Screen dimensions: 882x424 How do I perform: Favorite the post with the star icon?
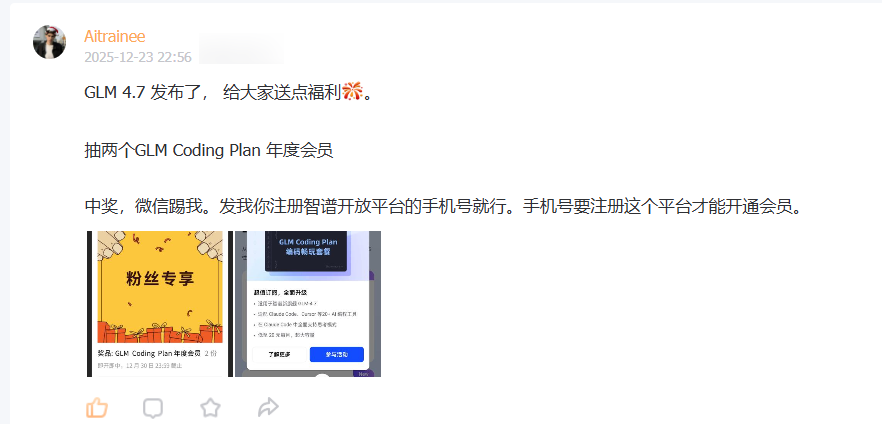[210, 408]
